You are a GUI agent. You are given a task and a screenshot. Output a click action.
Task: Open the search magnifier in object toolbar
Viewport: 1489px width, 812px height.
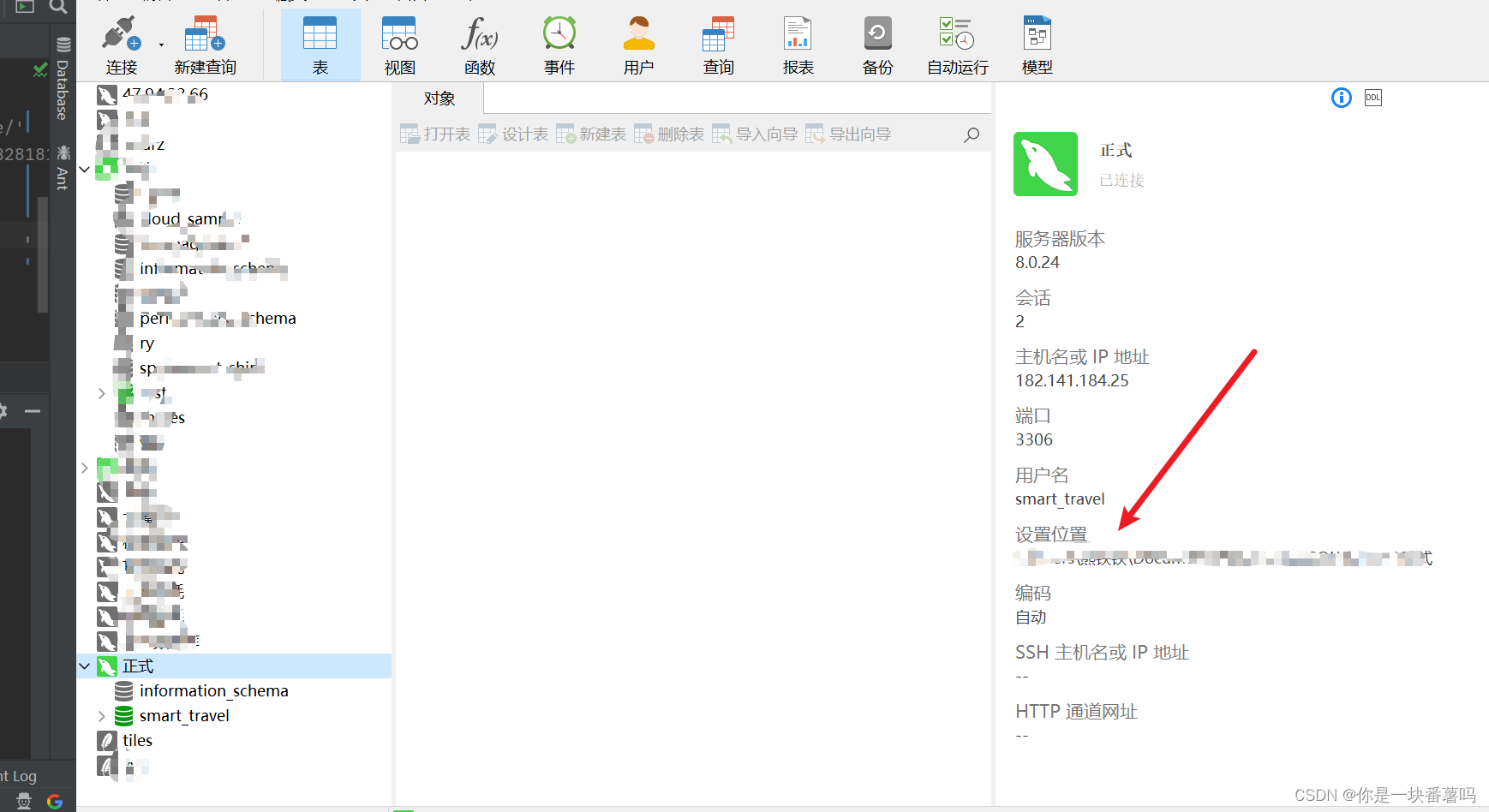[972, 134]
